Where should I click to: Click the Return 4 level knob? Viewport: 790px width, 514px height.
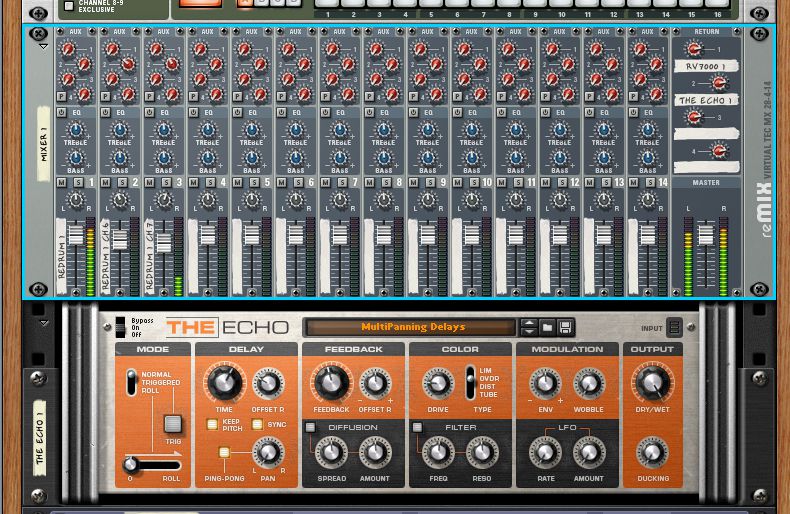click(719, 150)
